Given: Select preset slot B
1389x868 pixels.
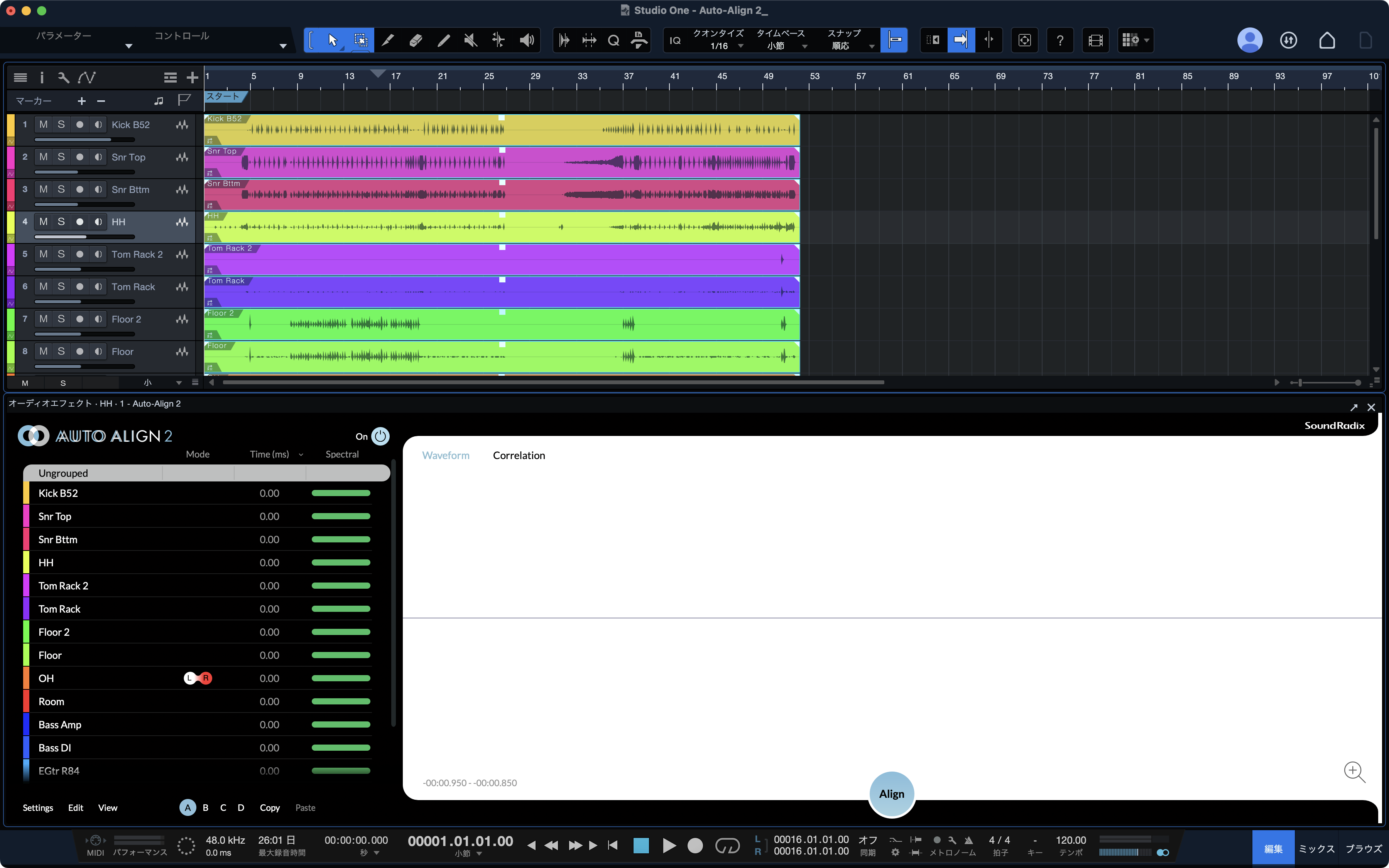Looking at the screenshot, I should pyautogui.click(x=206, y=808).
